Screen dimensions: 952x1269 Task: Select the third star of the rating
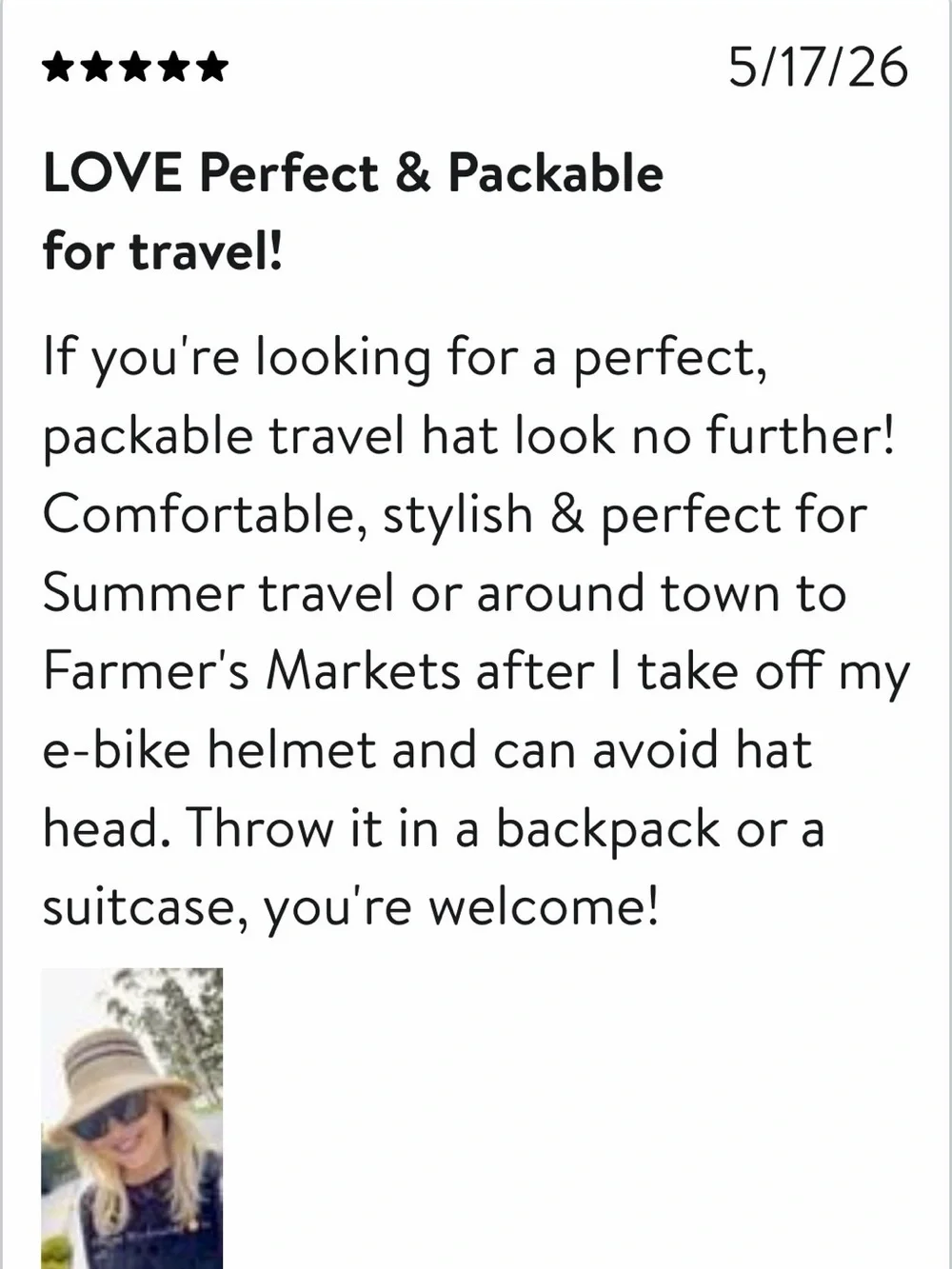tap(135, 68)
